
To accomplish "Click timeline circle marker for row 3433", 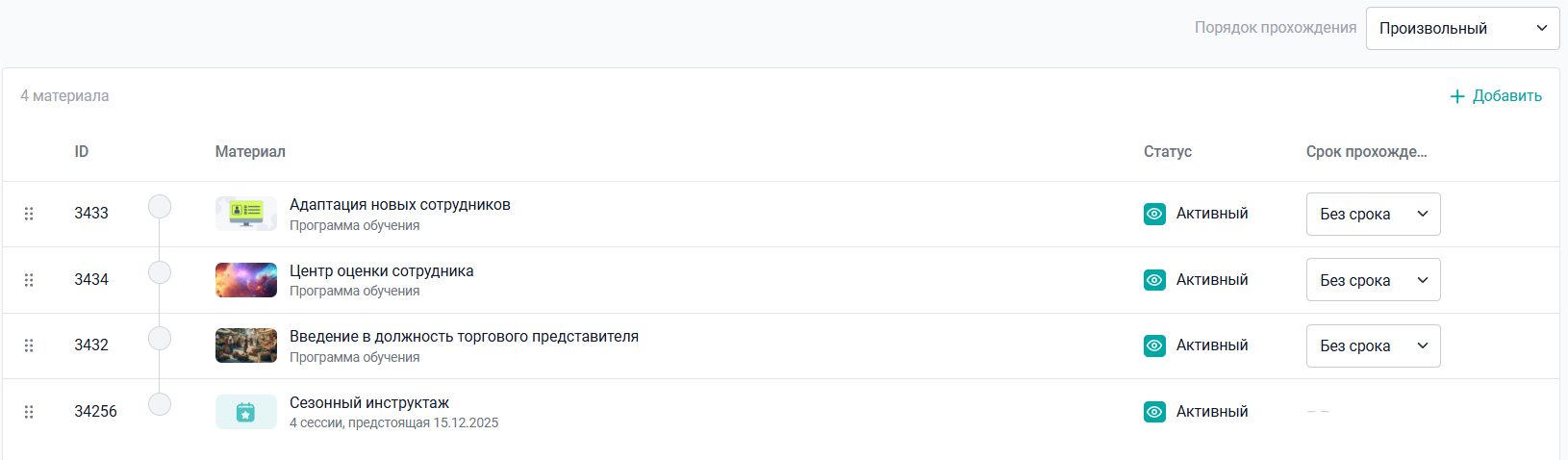I will [160, 207].
